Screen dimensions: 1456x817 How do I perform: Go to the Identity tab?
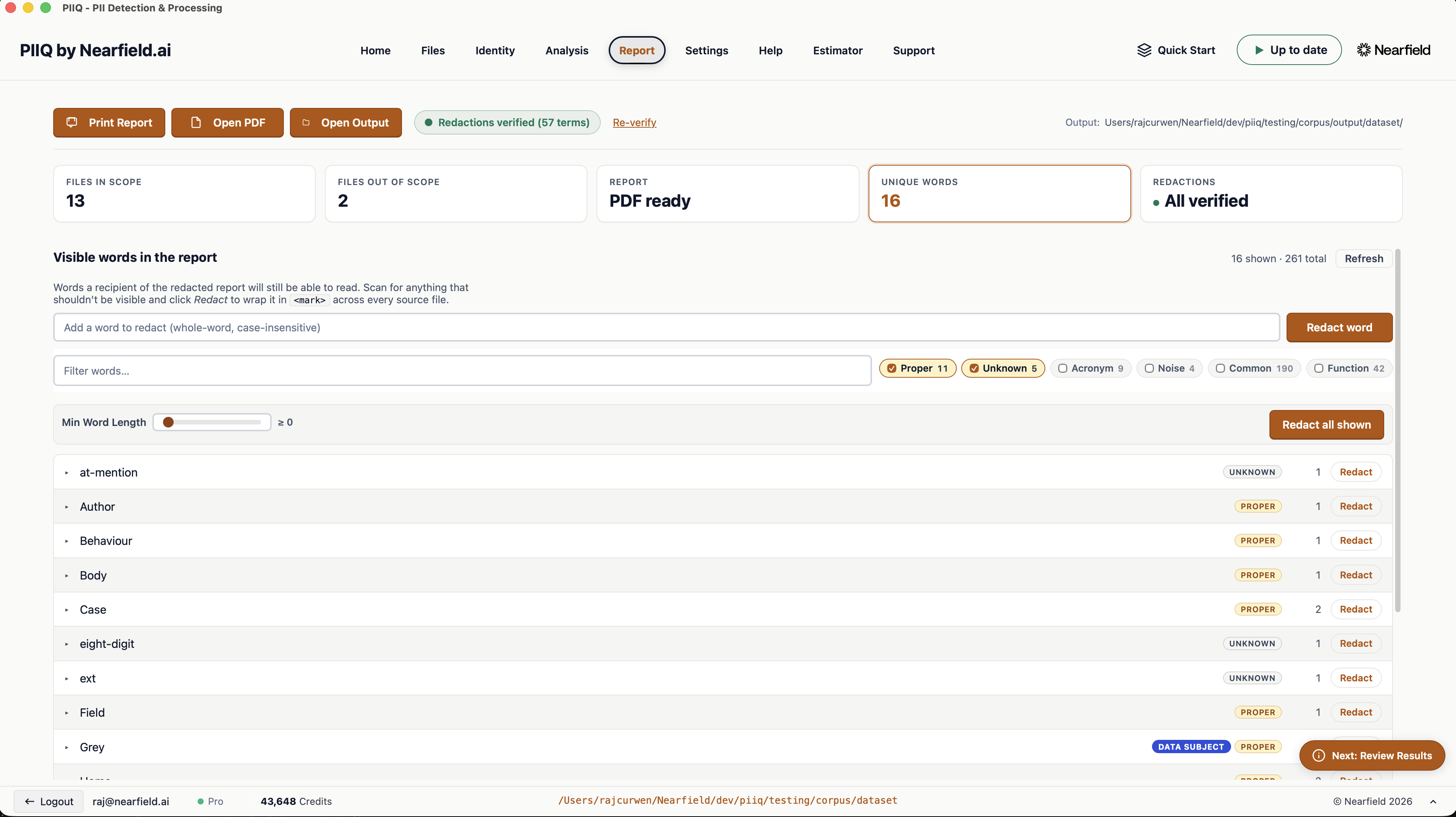[495, 50]
